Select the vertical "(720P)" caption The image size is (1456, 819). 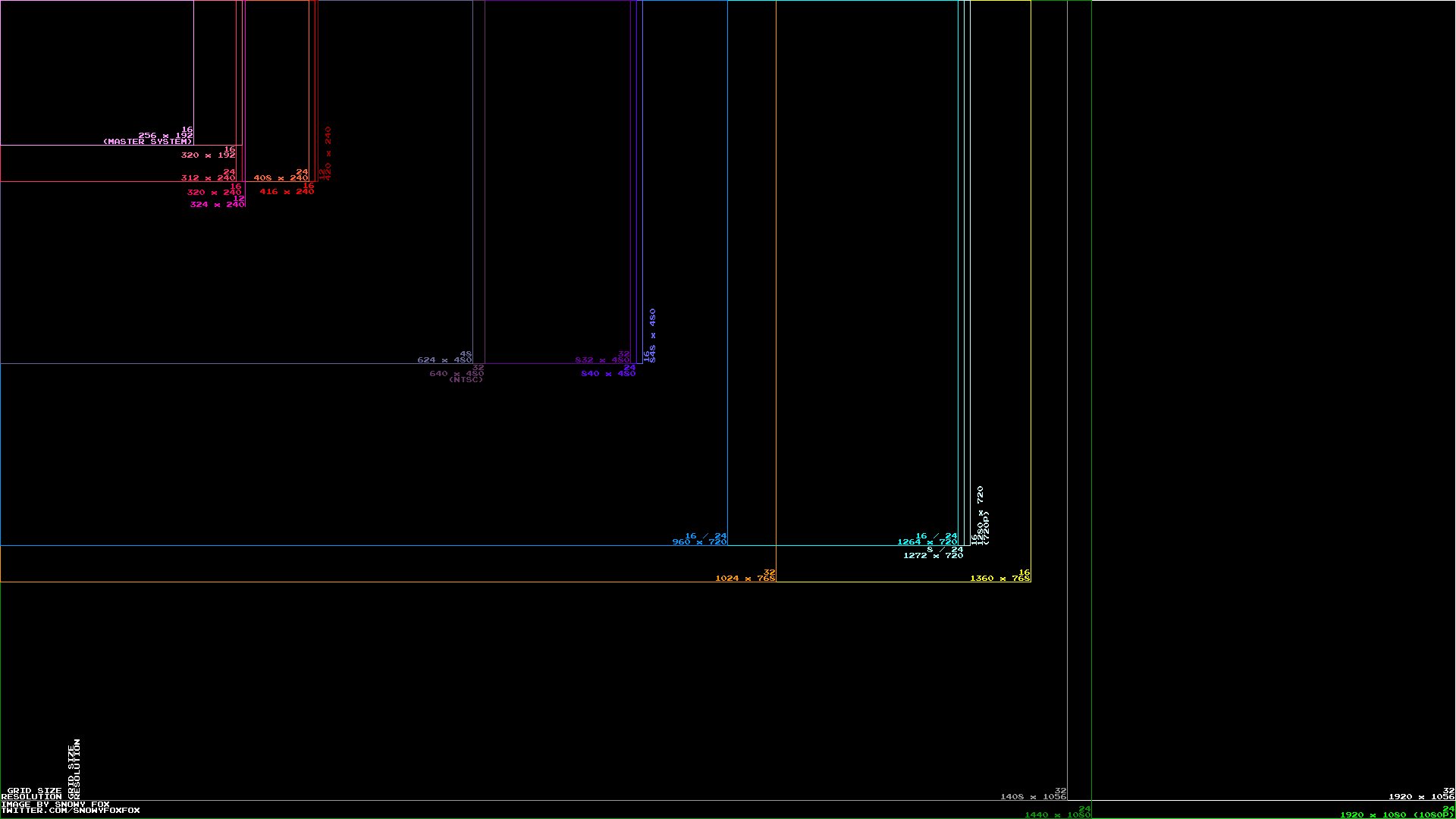click(987, 529)
